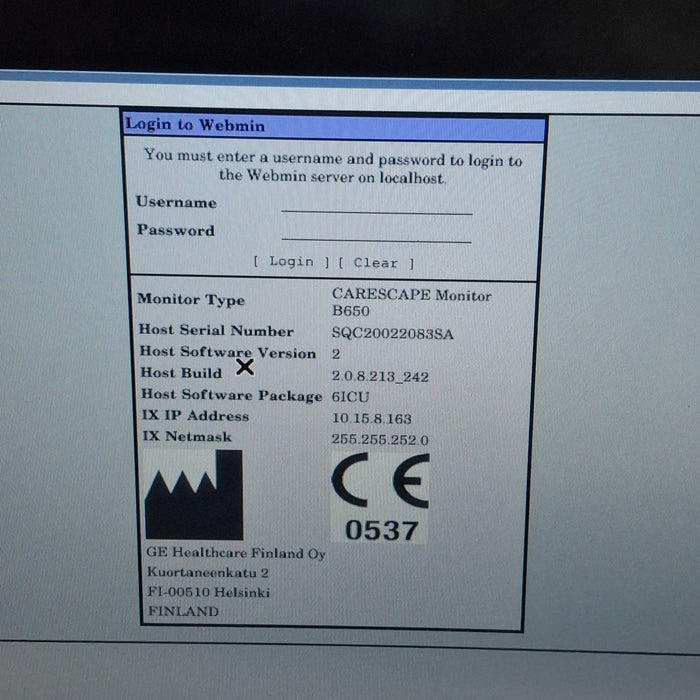Click the Webmin login instruction message
Image resolution: width=700 pixels, height=700 pixels.
tap(333, 166)
